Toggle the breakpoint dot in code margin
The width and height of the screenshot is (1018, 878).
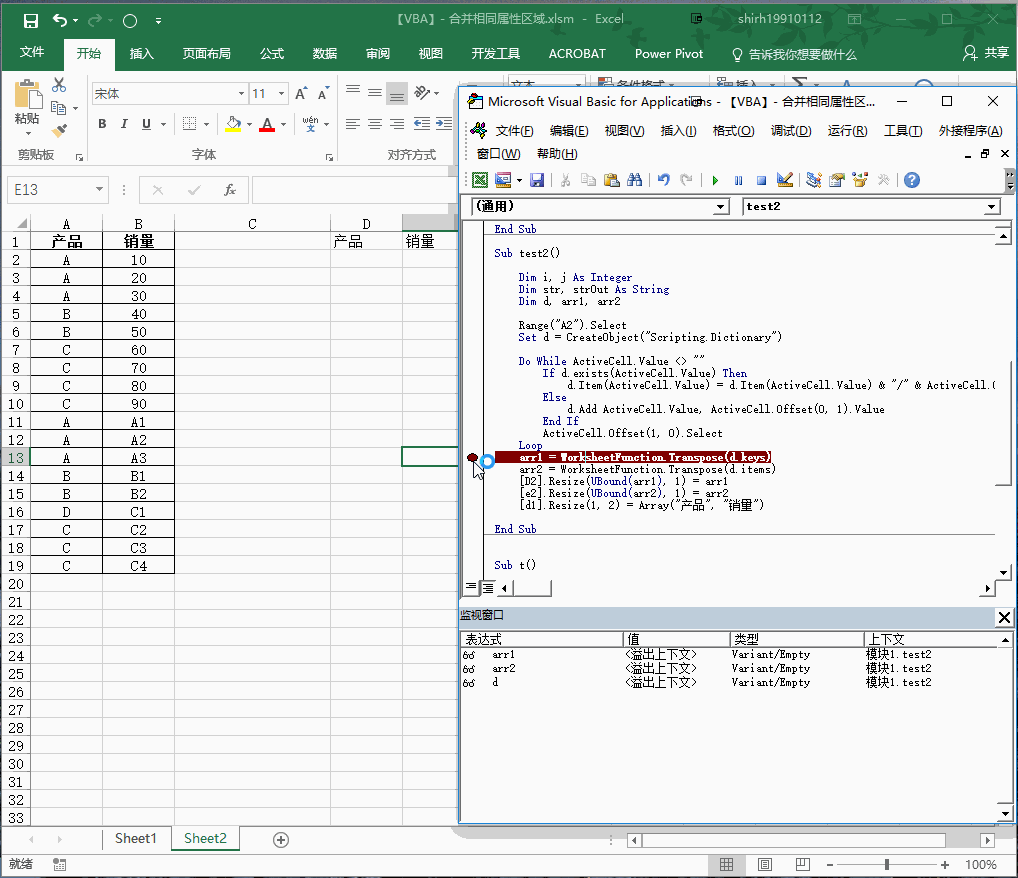(472, 457)
